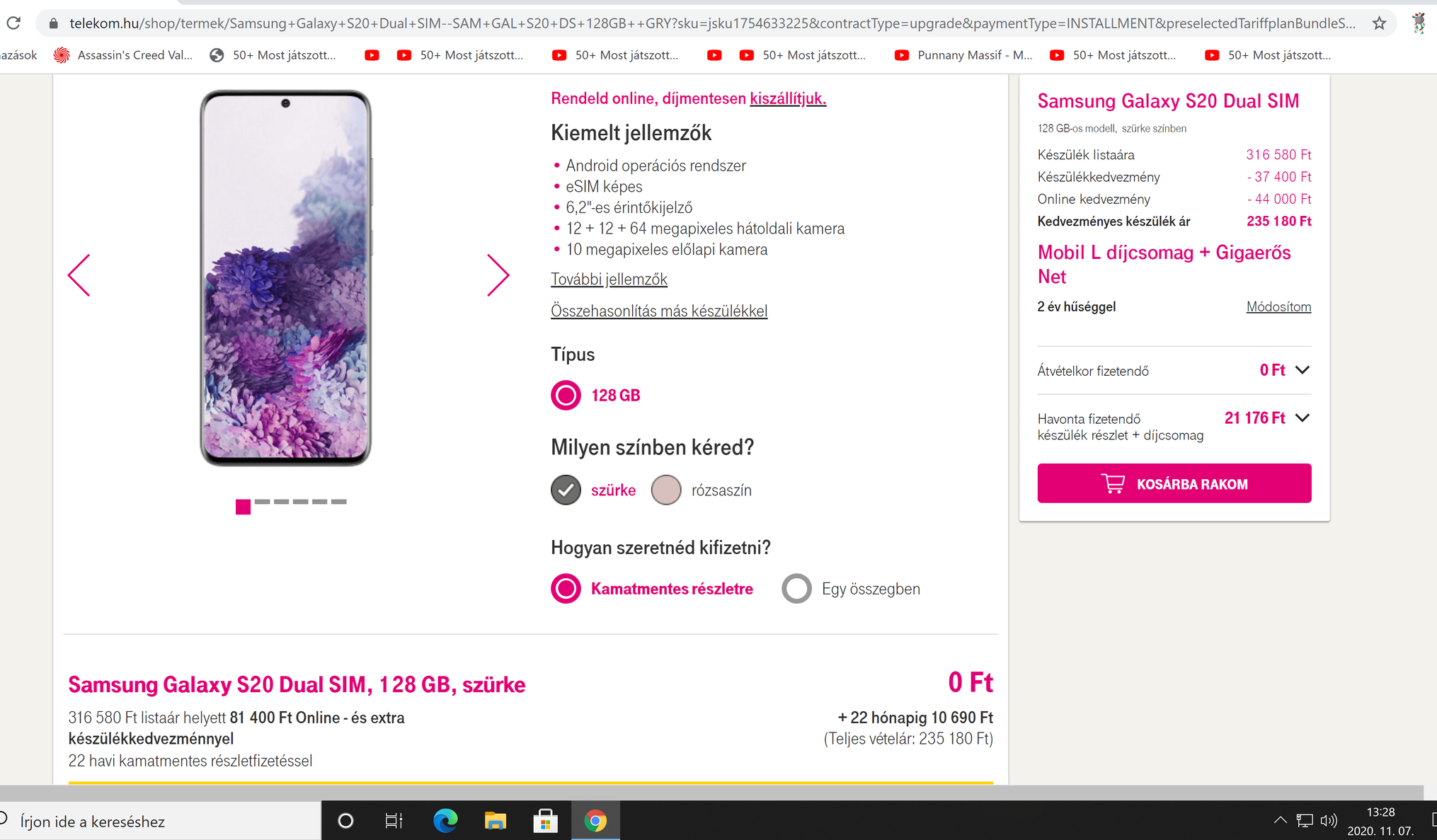Open File Explorer from the taskbar
The height and width of the screenshot is (840, 1437).
(496, 821)
